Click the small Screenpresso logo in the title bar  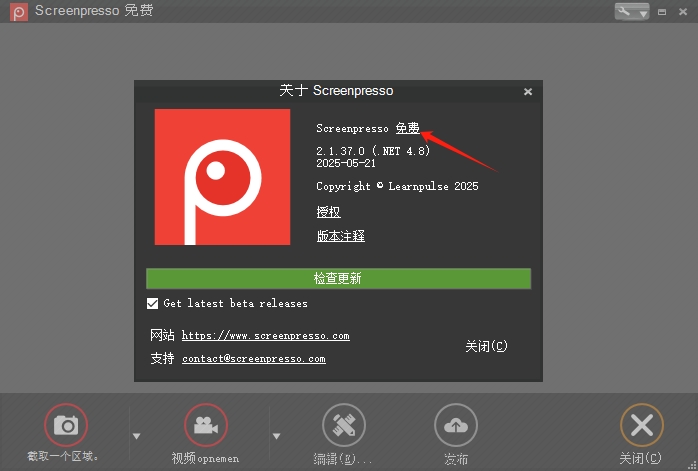16,12
